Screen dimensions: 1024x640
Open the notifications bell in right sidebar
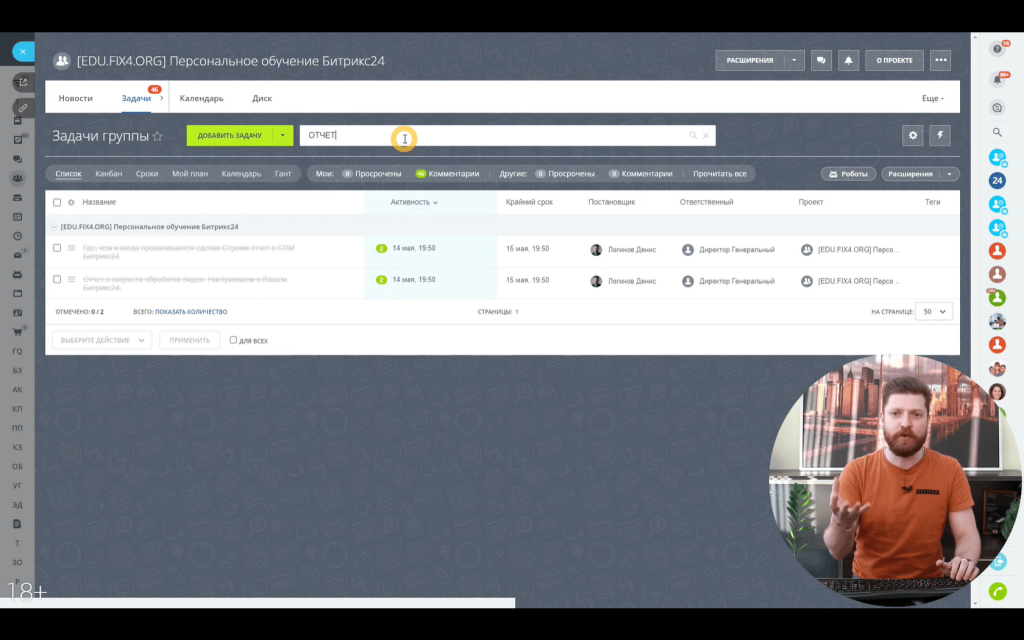pyautogui.click(x=997, y=79)
